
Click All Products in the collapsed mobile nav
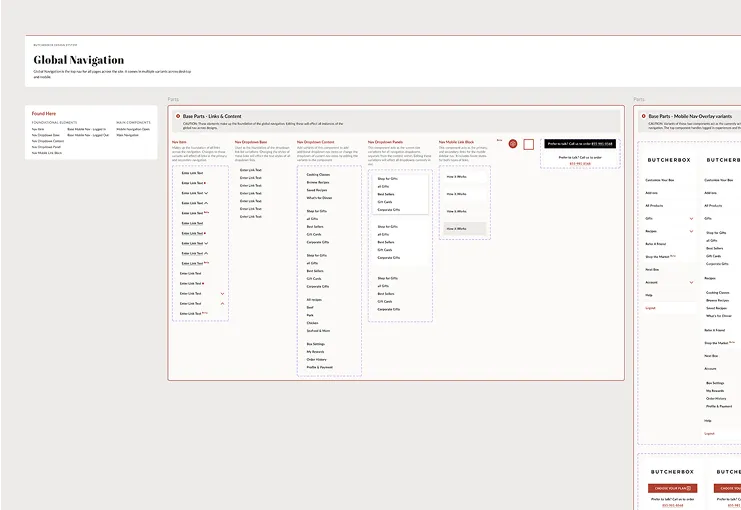pyautogui.click(x=654, y=206)
